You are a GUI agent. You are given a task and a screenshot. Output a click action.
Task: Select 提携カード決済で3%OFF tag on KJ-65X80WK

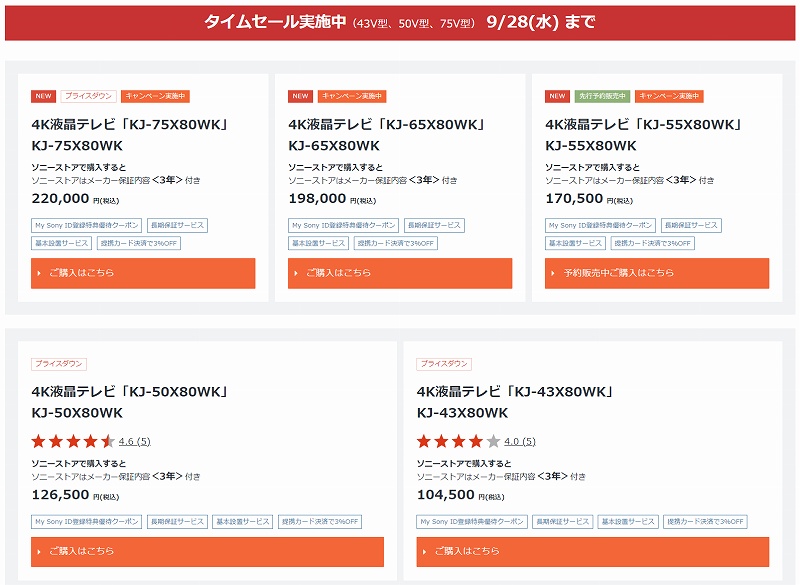(396, 243)
